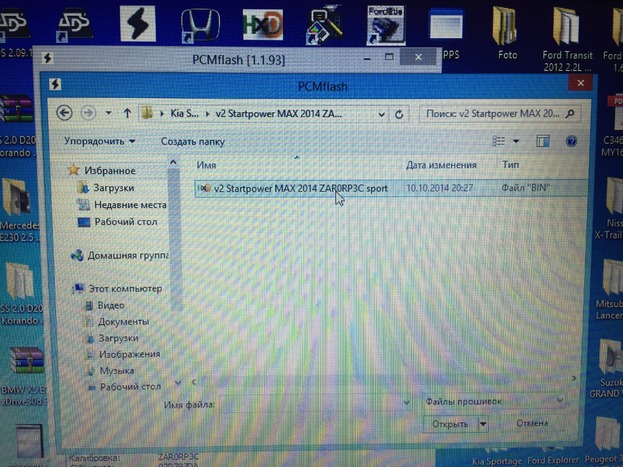
Task: Click the help question mark icon
Action: click(x=571, y=142)
